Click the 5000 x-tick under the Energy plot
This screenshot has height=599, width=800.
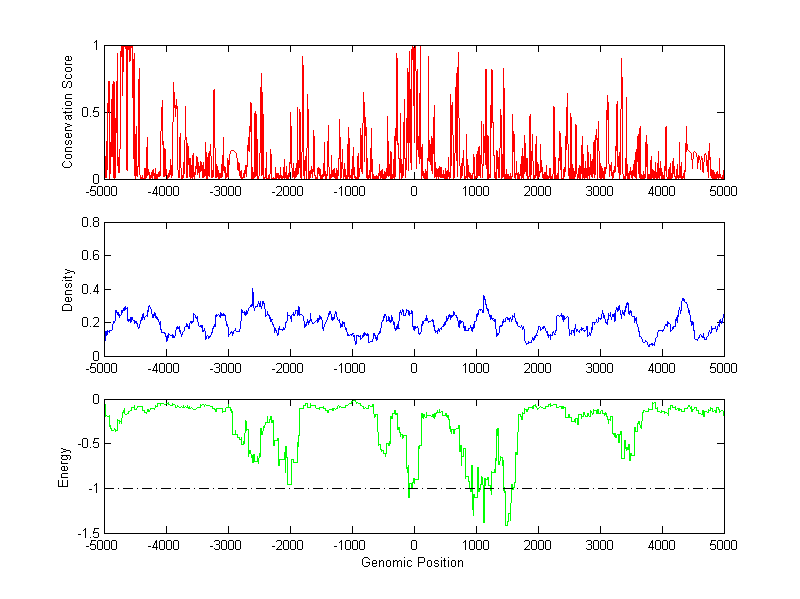click(x=723, y=545)
